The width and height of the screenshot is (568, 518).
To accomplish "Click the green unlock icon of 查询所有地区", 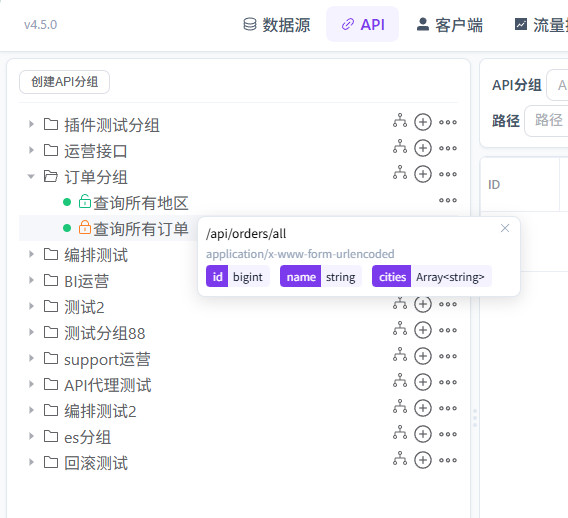I will coord(85,201).
